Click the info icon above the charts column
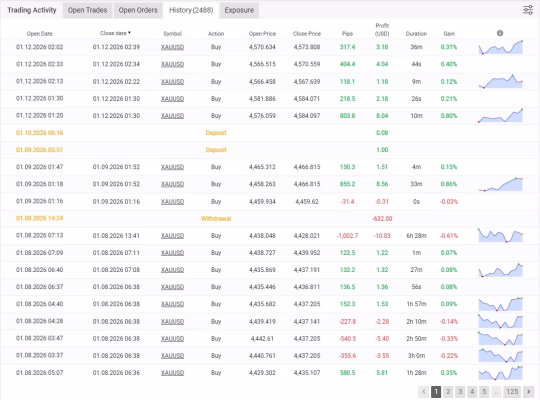This screenshot has width=540, height=400. click(x=500, y=33)
